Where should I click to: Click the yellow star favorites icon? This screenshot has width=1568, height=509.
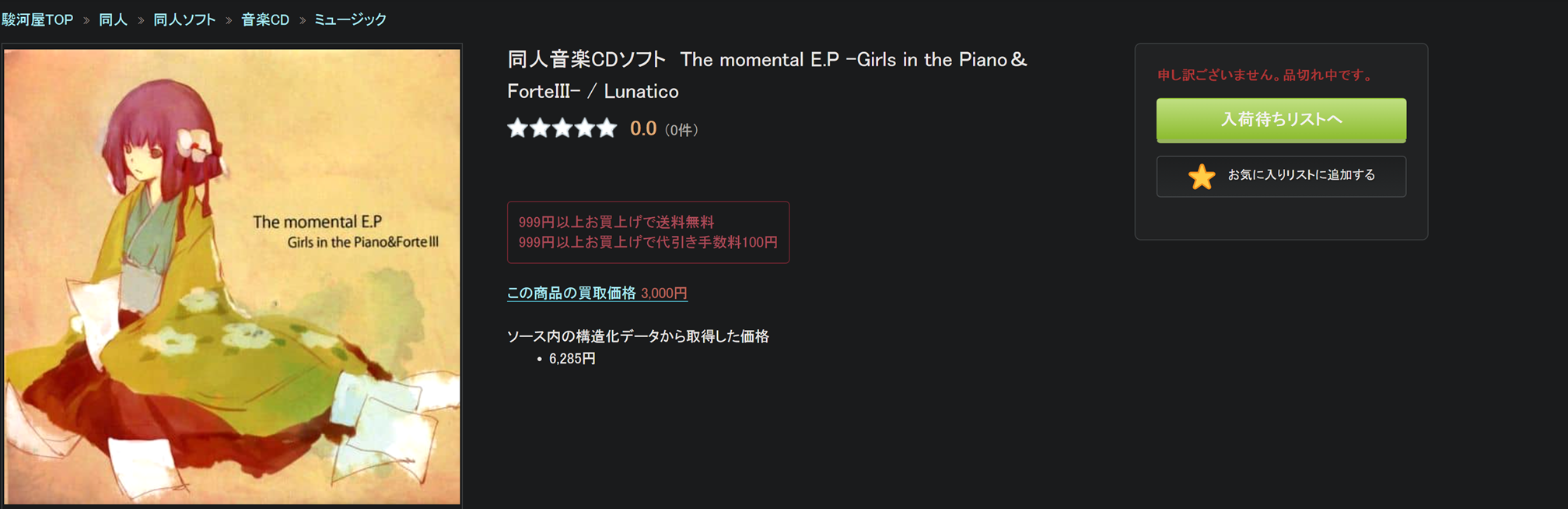(x=1201, y=177)
